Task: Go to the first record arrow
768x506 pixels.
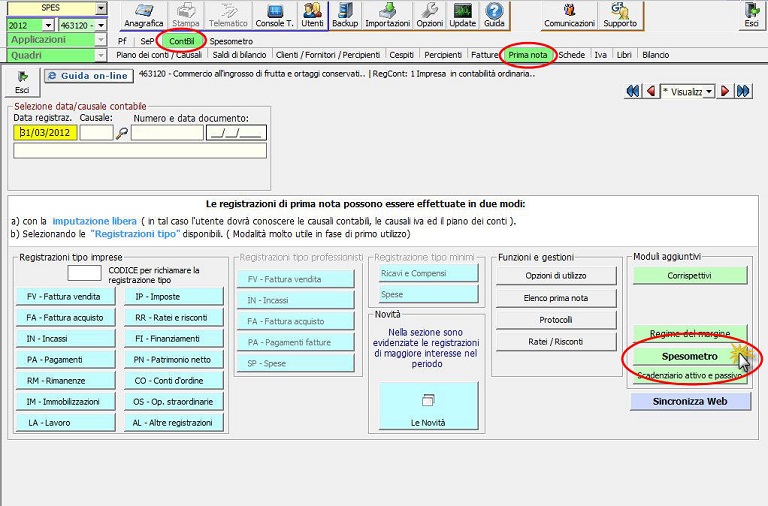Action: pos(633,91)
